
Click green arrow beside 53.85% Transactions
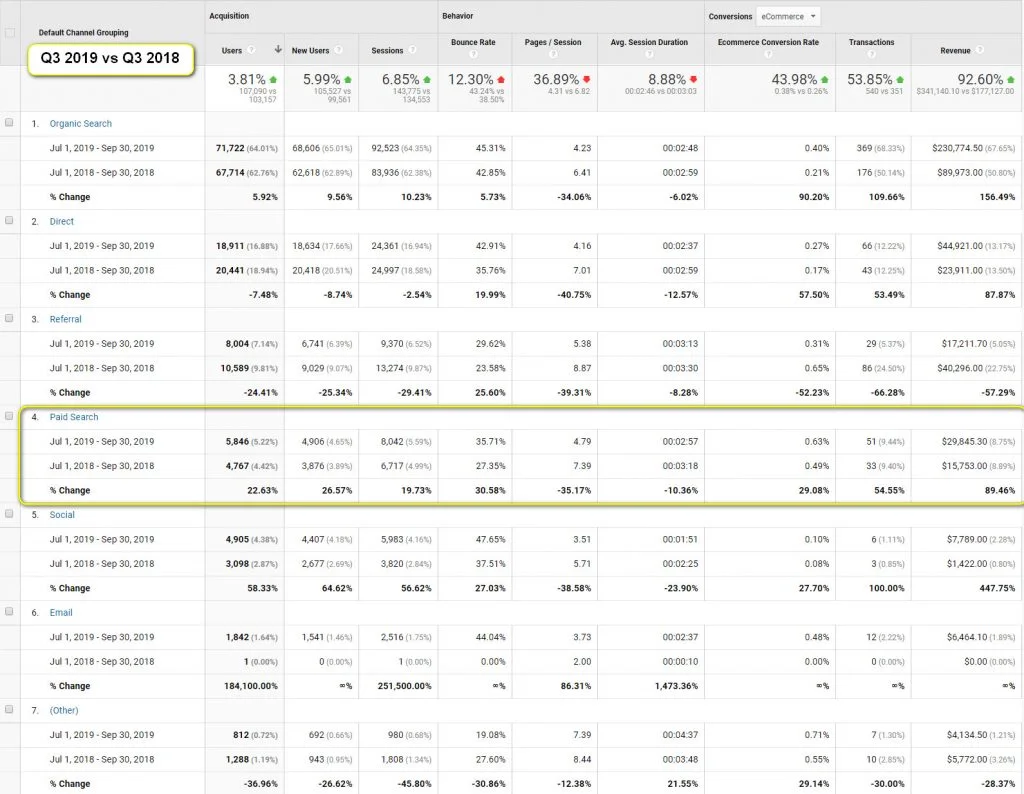[x=900, y=80]
